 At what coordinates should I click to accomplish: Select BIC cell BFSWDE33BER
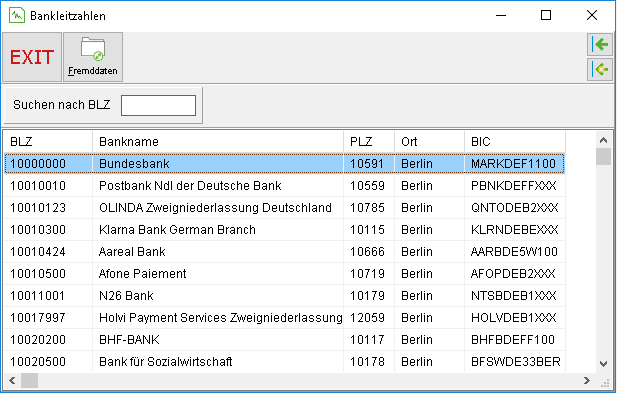point(515,362)
